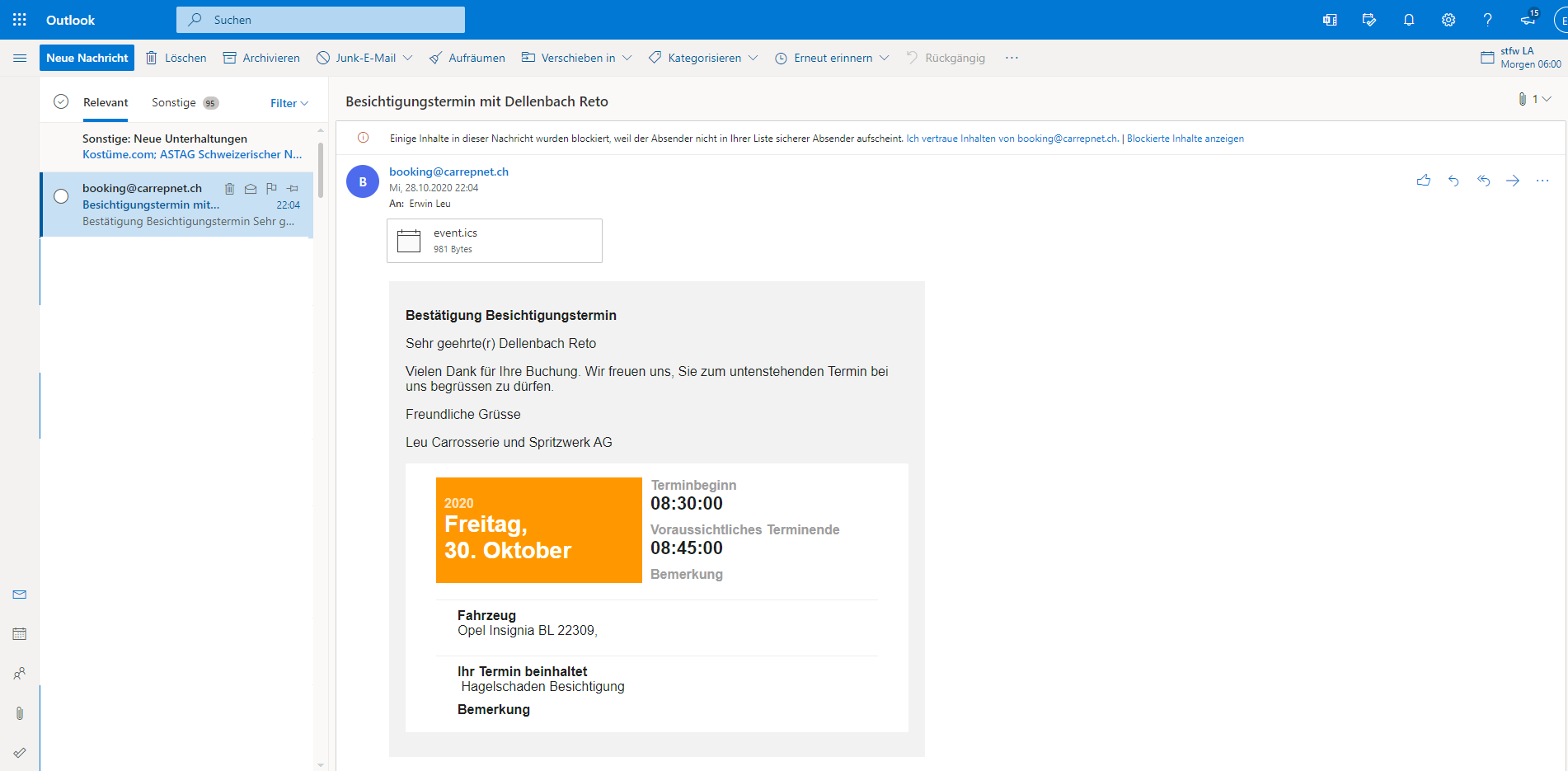Click the Neue Nachricht button
This screenshot has width=1568, height=771.
[87, 58]
